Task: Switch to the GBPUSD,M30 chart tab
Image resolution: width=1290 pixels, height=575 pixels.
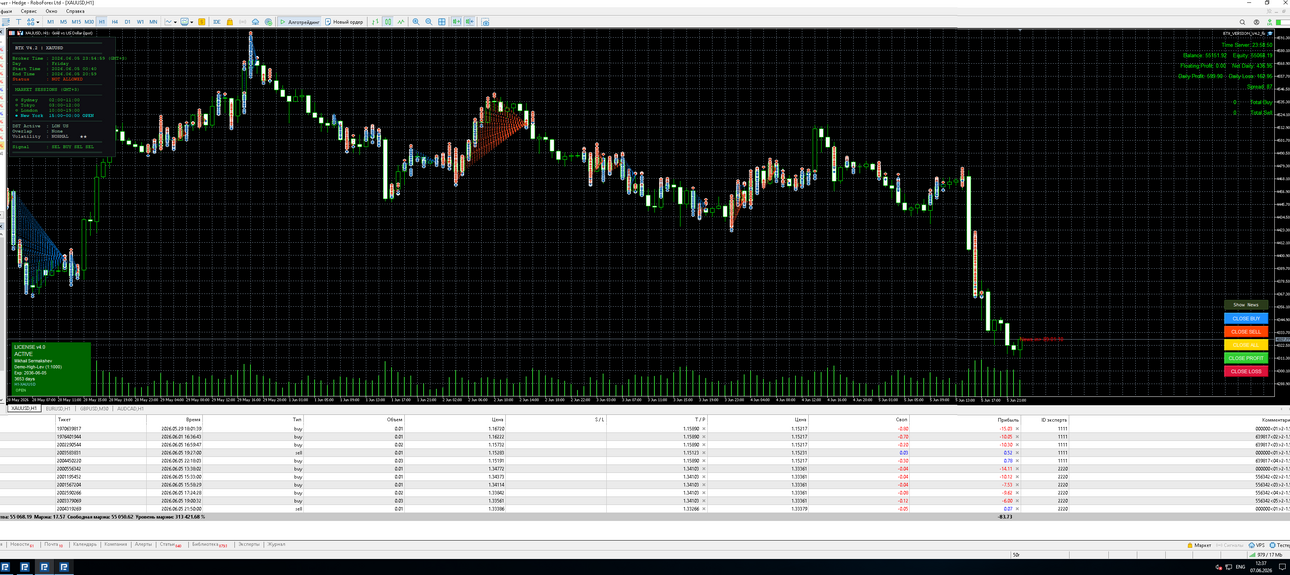Action: tap(94, 408)
